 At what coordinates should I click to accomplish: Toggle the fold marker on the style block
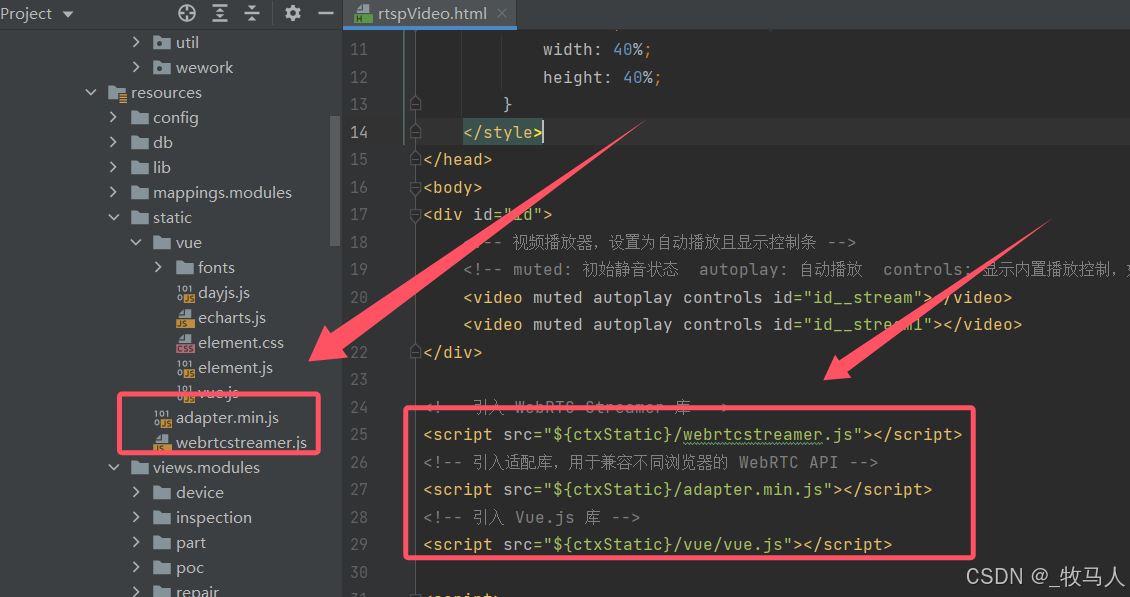tap(414, 131)
